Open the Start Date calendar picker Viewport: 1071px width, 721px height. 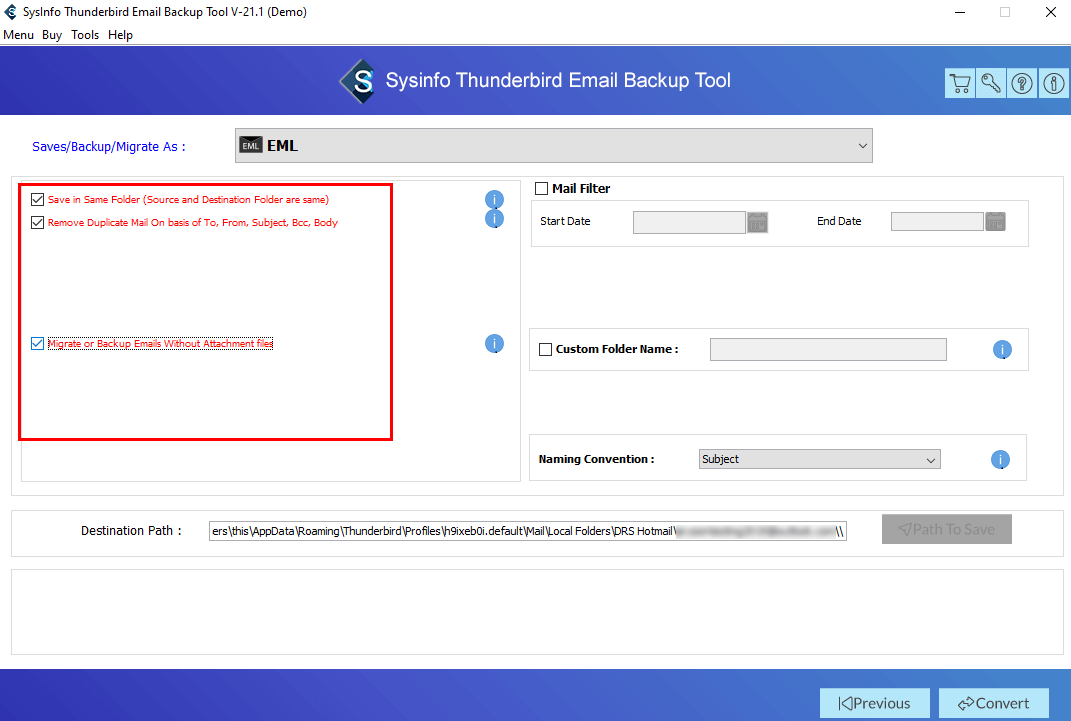[757, 222]
